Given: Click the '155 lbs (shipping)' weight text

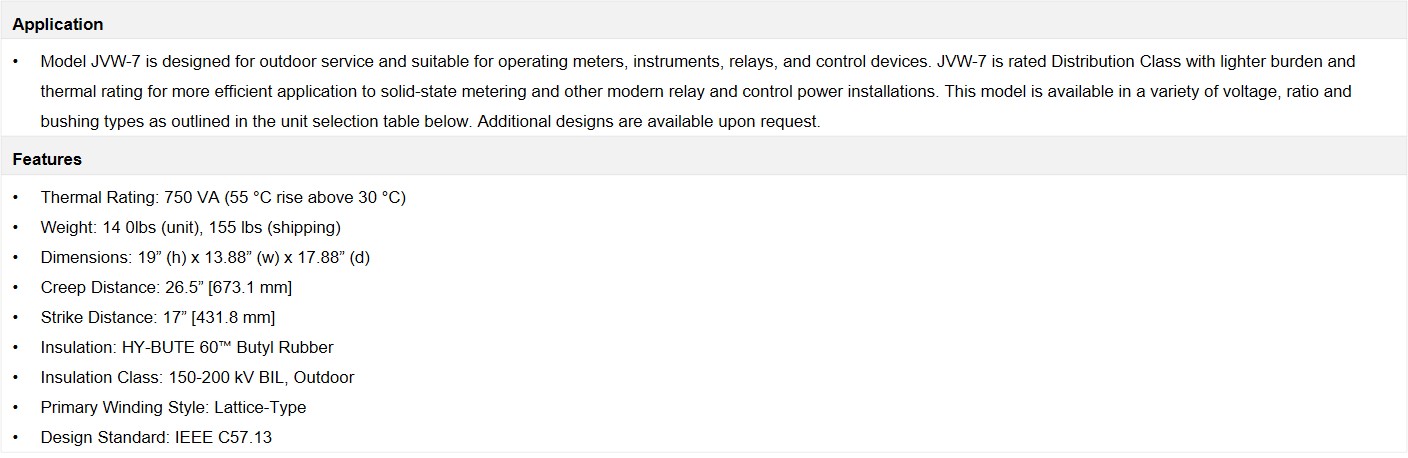Looking at the screenshot, I should tap(277, 227).
